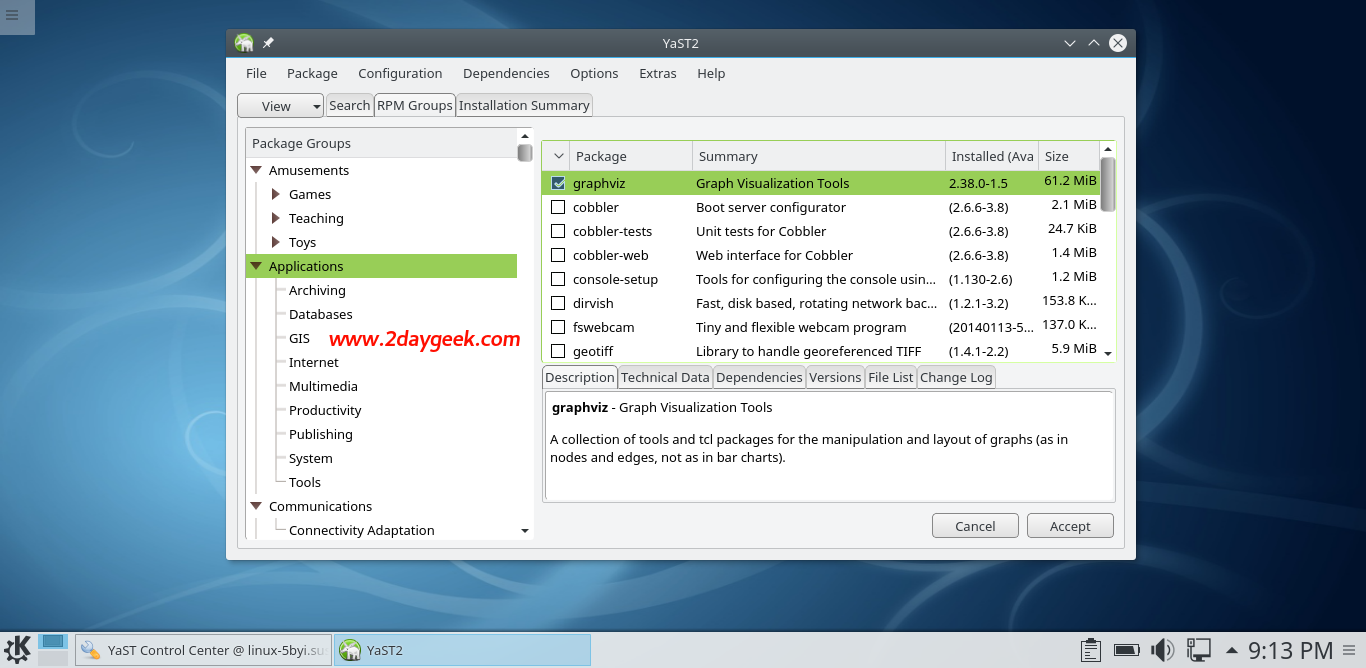This screenshot has width=1366, height=668.
Task: Click the Cancel button
Action: pos(975,526)
